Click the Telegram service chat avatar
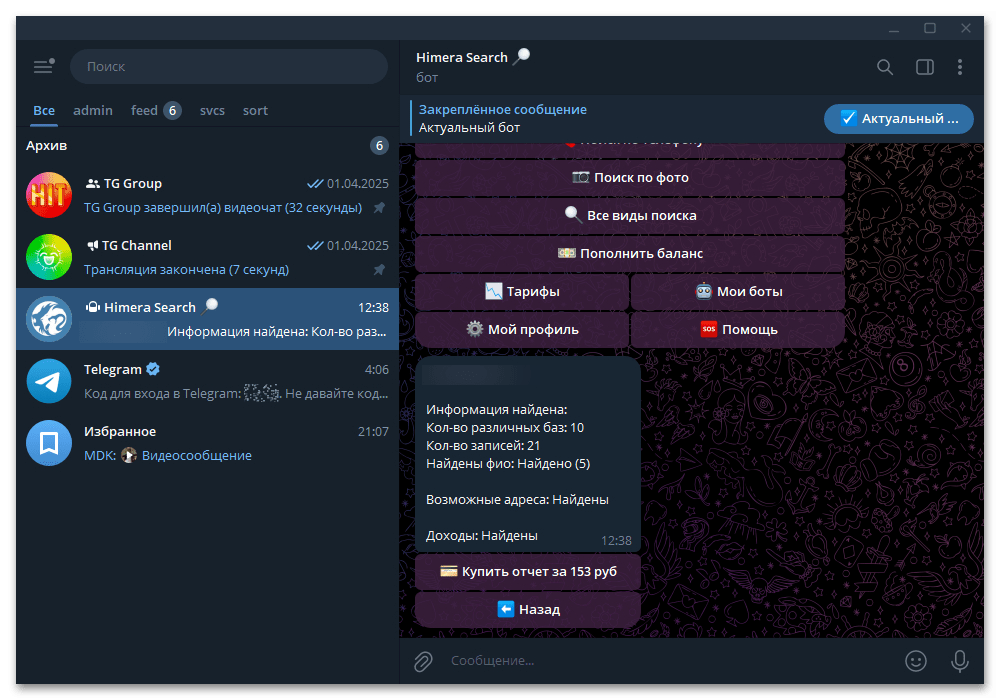The height and width of the screenshot is (700, 1000). 49,381
